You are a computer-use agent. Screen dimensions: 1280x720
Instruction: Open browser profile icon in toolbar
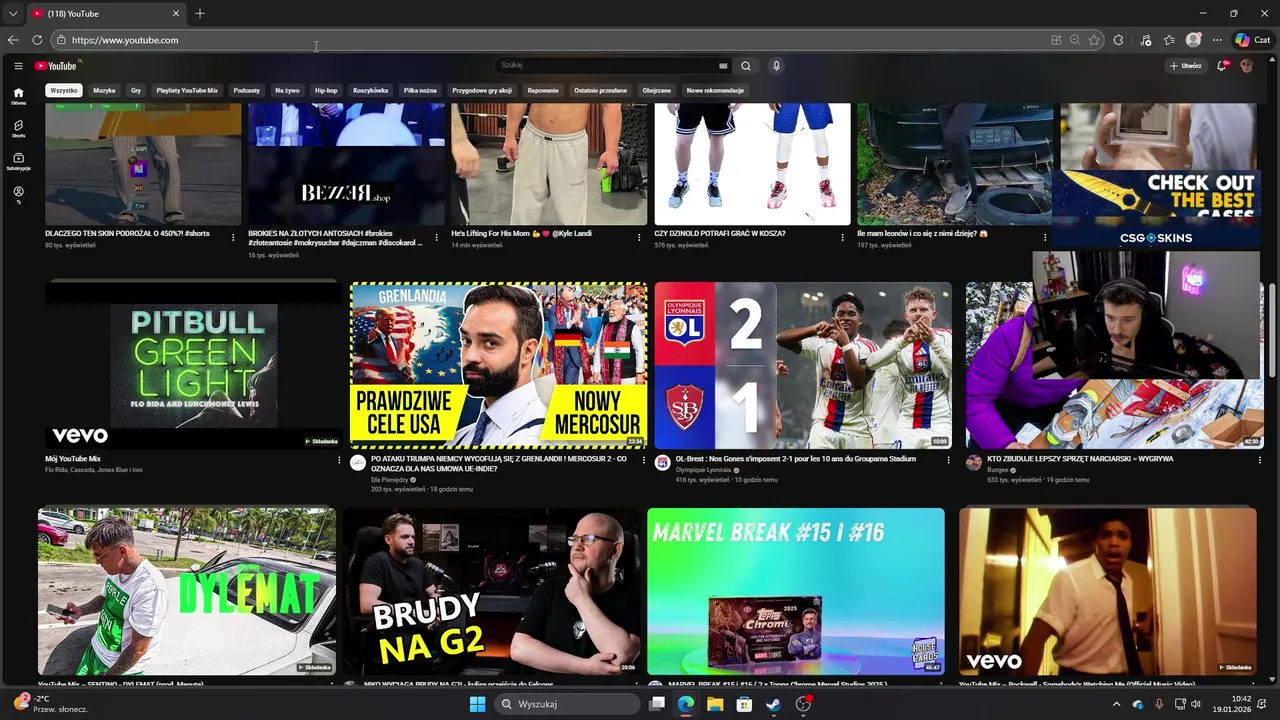[x=1193, y=40]
